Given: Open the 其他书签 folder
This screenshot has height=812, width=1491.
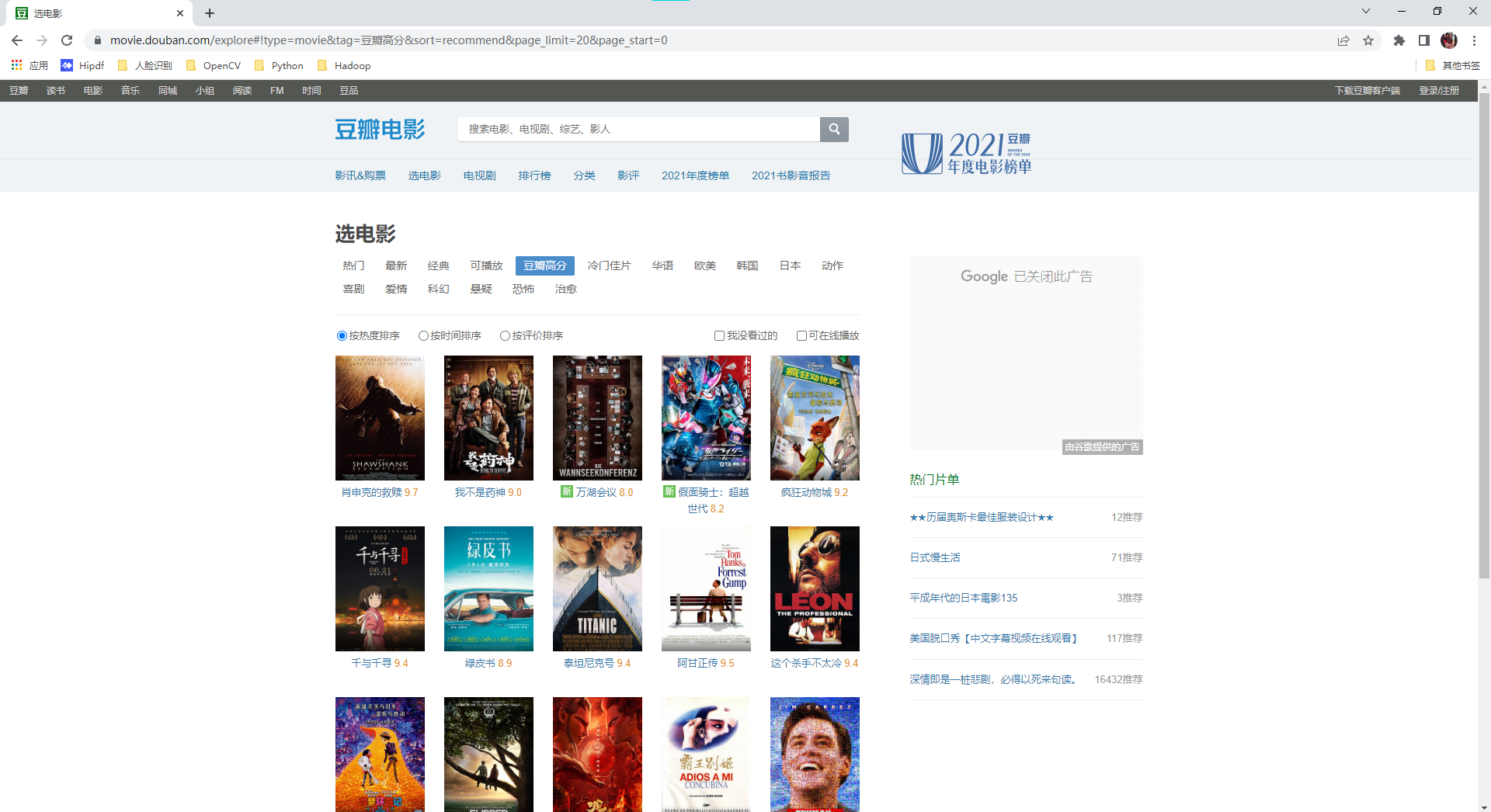Looking at the screenshot, I should [1454, 65].
